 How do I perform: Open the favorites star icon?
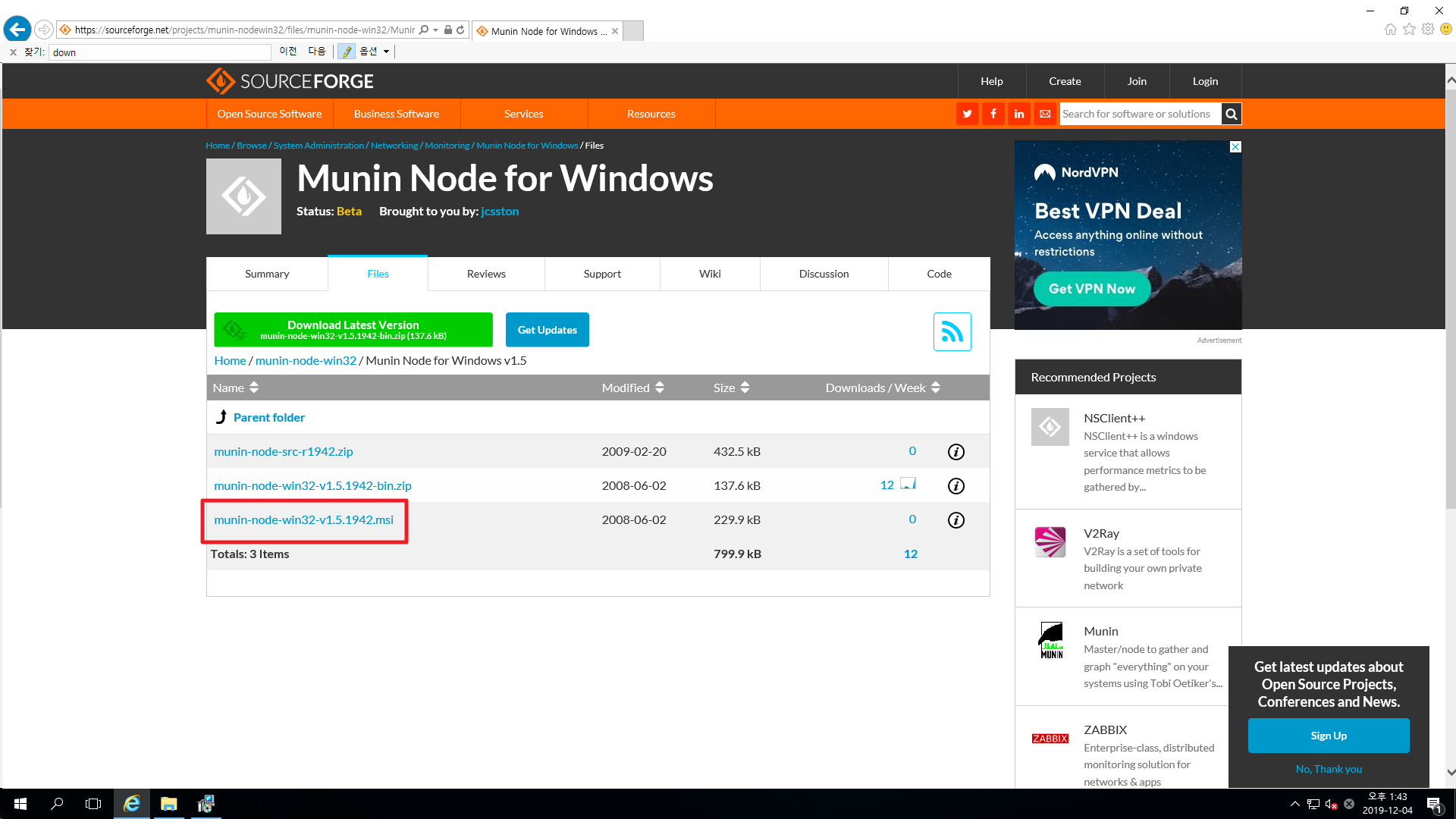click(x=1409, y=29)
